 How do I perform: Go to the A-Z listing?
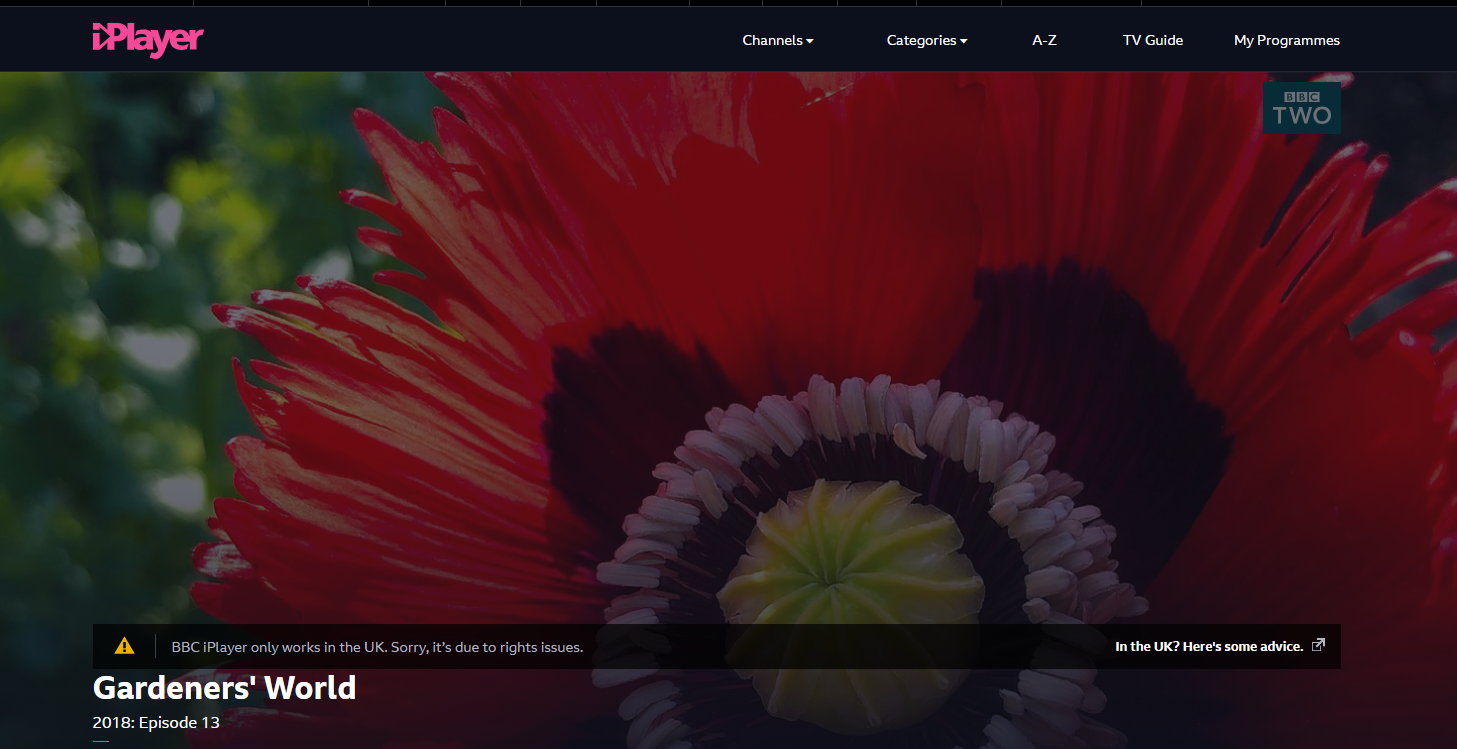[x=1044, y=41]
